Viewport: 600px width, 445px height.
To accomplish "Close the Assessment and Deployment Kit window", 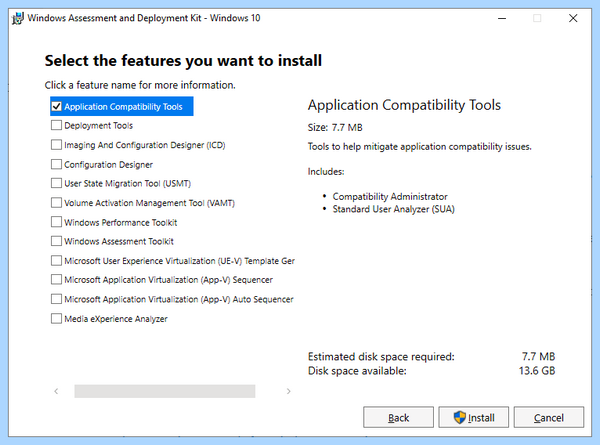I will [x=573, y=18].
